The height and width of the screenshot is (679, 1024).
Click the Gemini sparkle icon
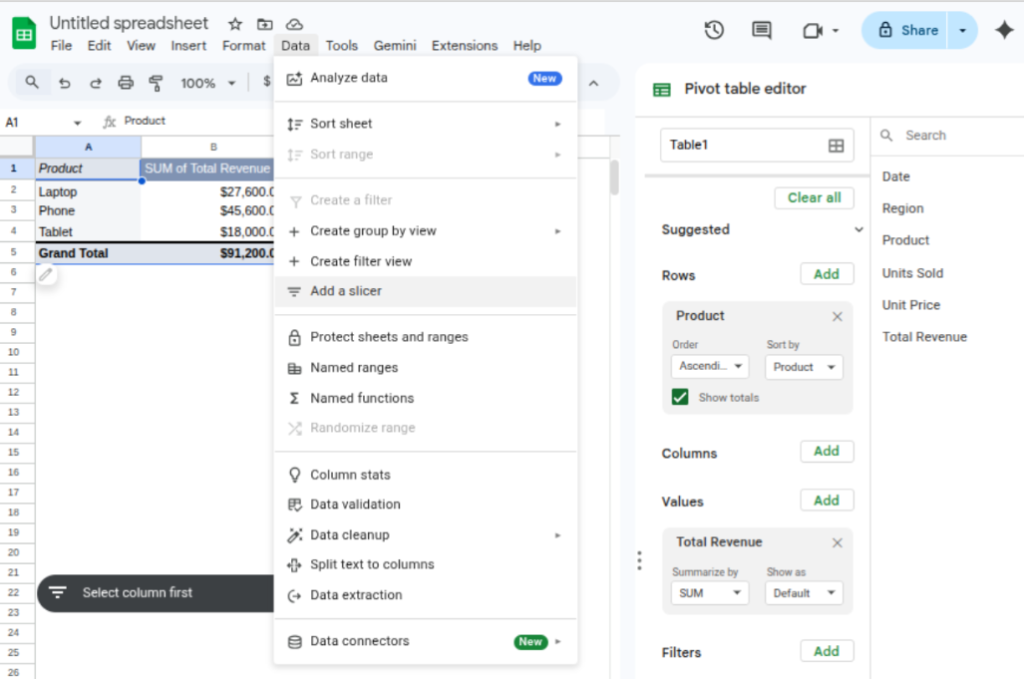pyautogui.click(x=1004, y=30)
